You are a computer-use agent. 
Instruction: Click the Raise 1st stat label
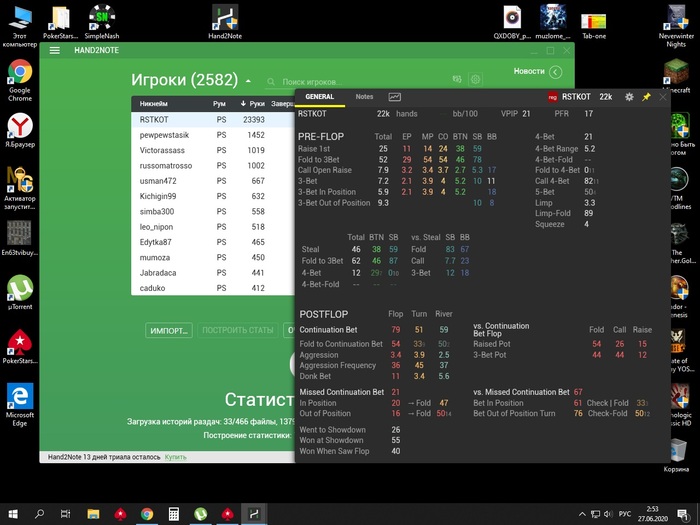pos(314,149)
